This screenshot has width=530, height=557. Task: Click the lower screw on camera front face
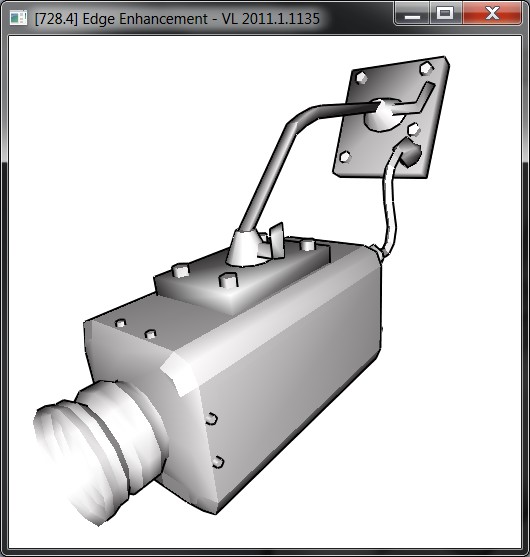[x=217, y=462]
